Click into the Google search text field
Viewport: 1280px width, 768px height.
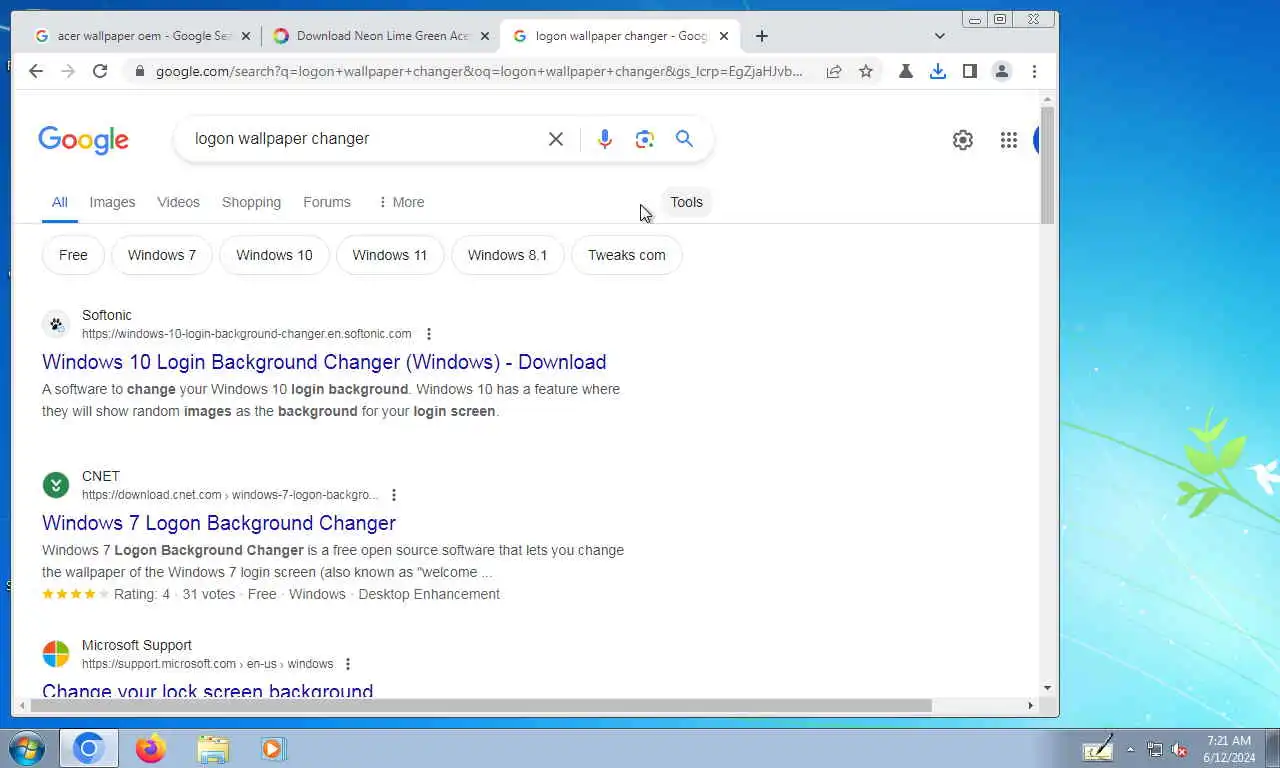[365, 139]
